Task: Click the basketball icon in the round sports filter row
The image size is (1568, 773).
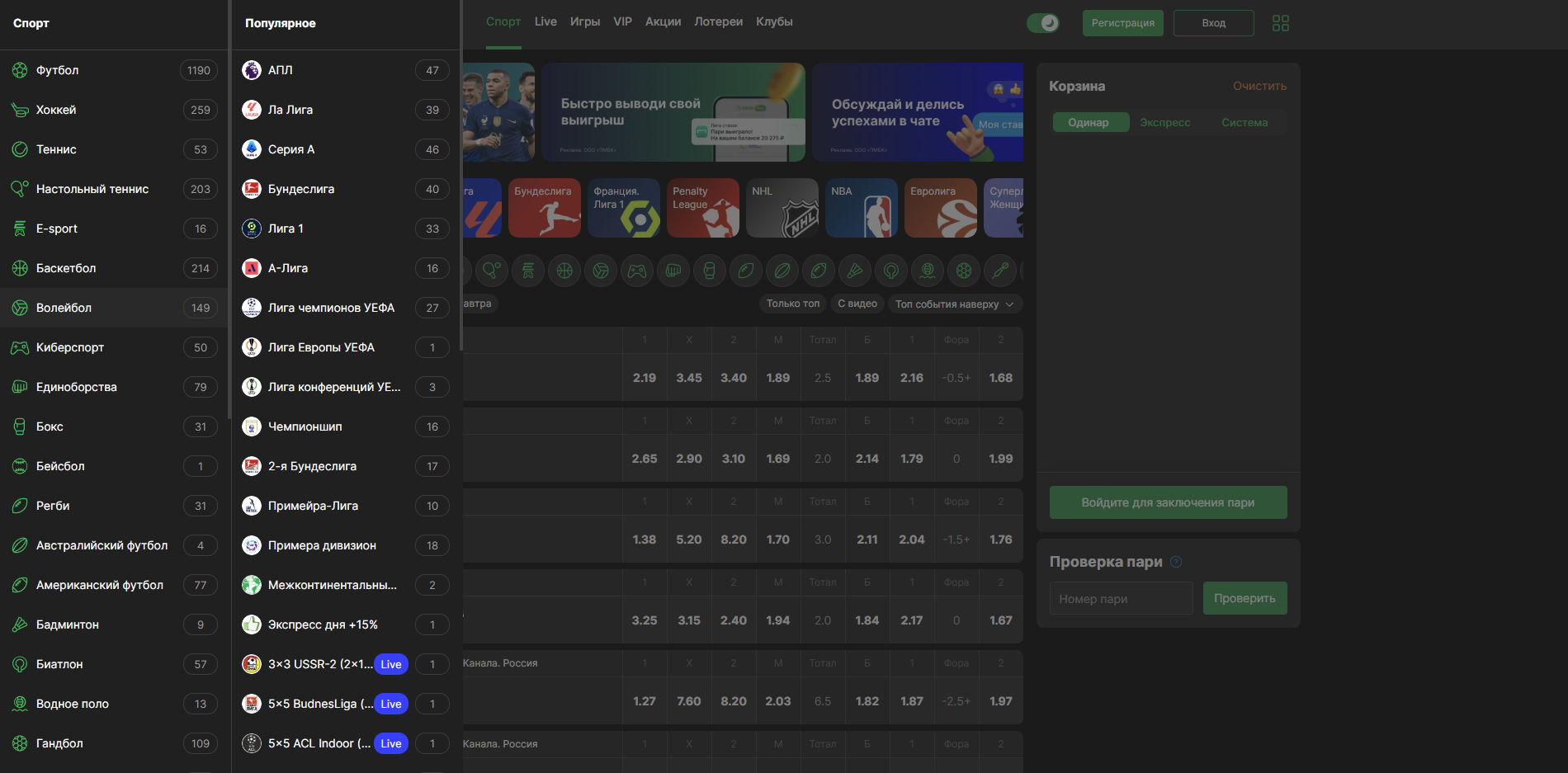Action: (x=564, y=271)
